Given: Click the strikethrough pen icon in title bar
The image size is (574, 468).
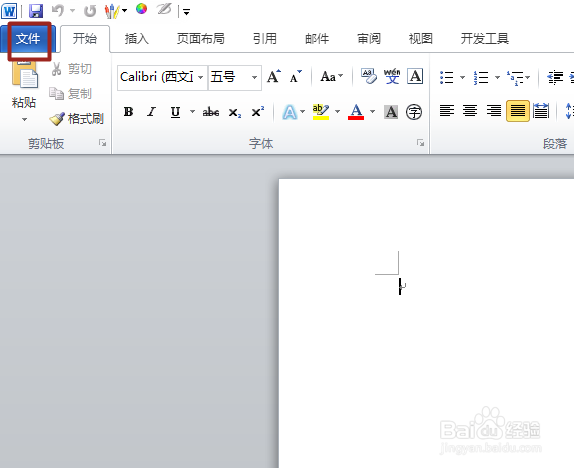Looking at the screenshot, I should point(164,9).
